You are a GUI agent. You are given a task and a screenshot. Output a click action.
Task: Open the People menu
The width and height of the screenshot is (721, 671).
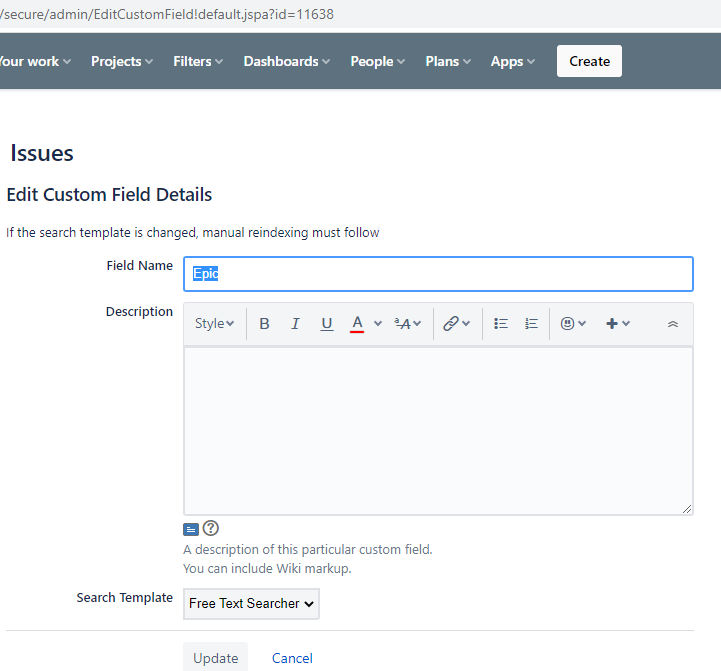(378, 61)
